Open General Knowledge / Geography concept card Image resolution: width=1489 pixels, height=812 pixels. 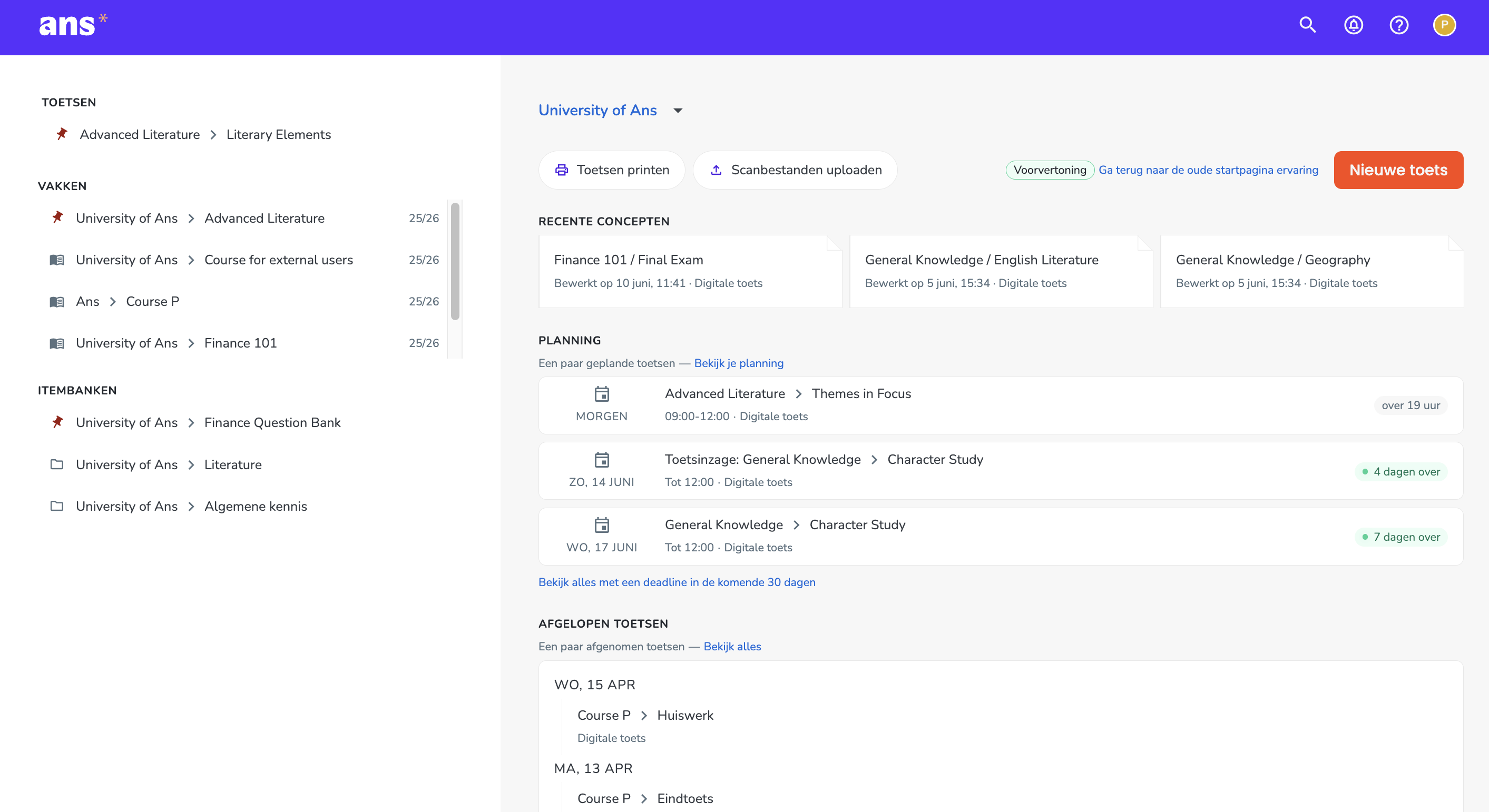click(1312, 271)
